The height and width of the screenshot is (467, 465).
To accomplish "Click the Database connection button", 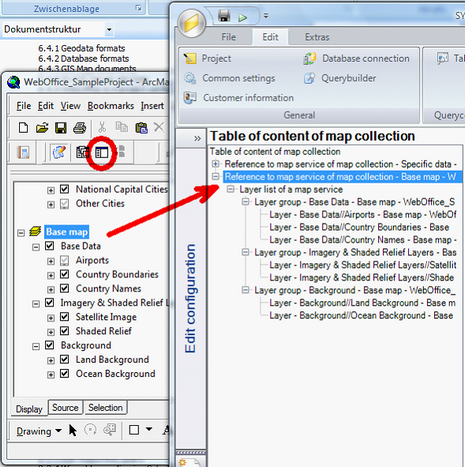I will pos(357,59).
